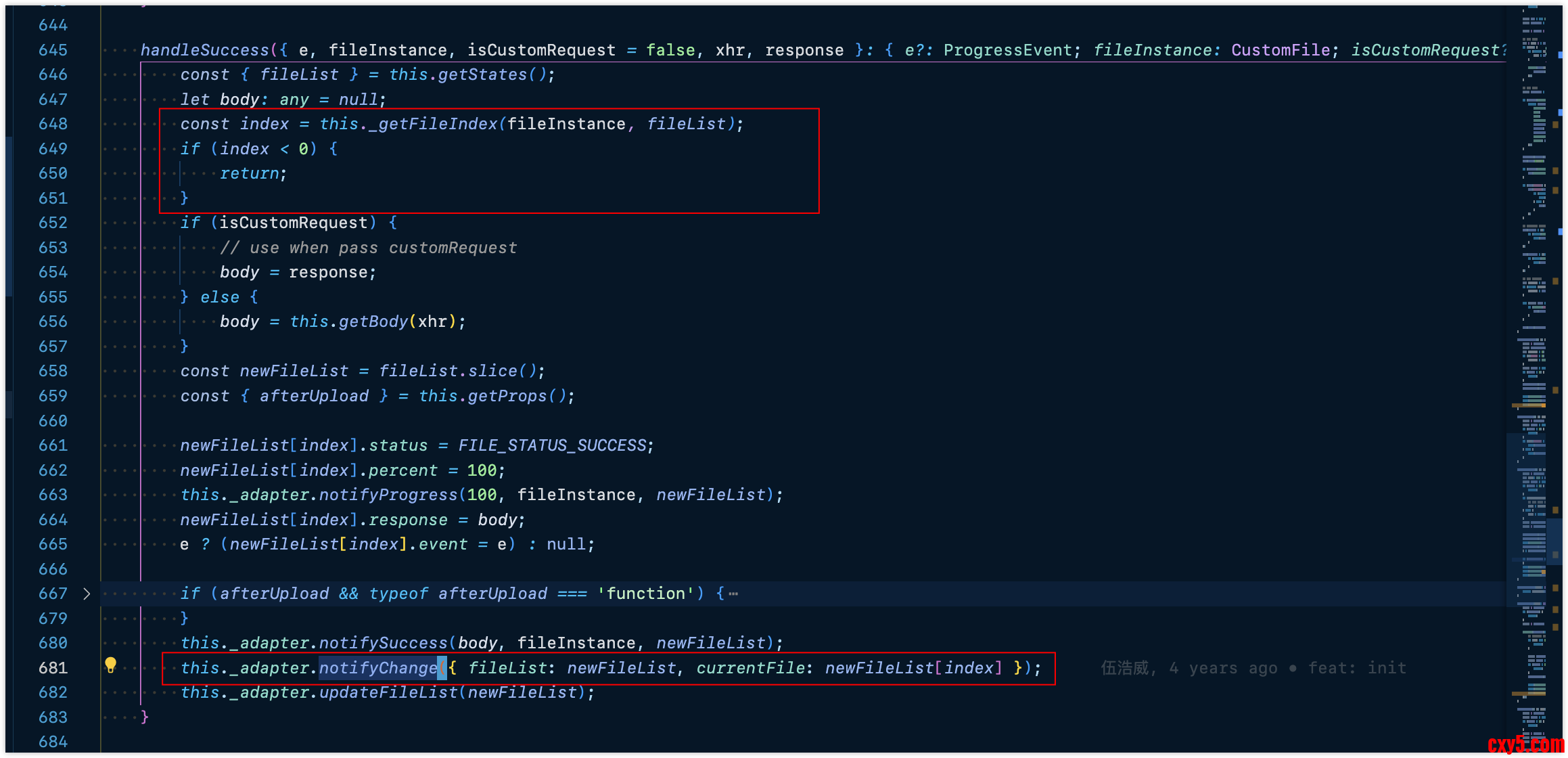Unfold the ellipsis after 'function') {
The image size is (1568, 758).
click(733, 594)
